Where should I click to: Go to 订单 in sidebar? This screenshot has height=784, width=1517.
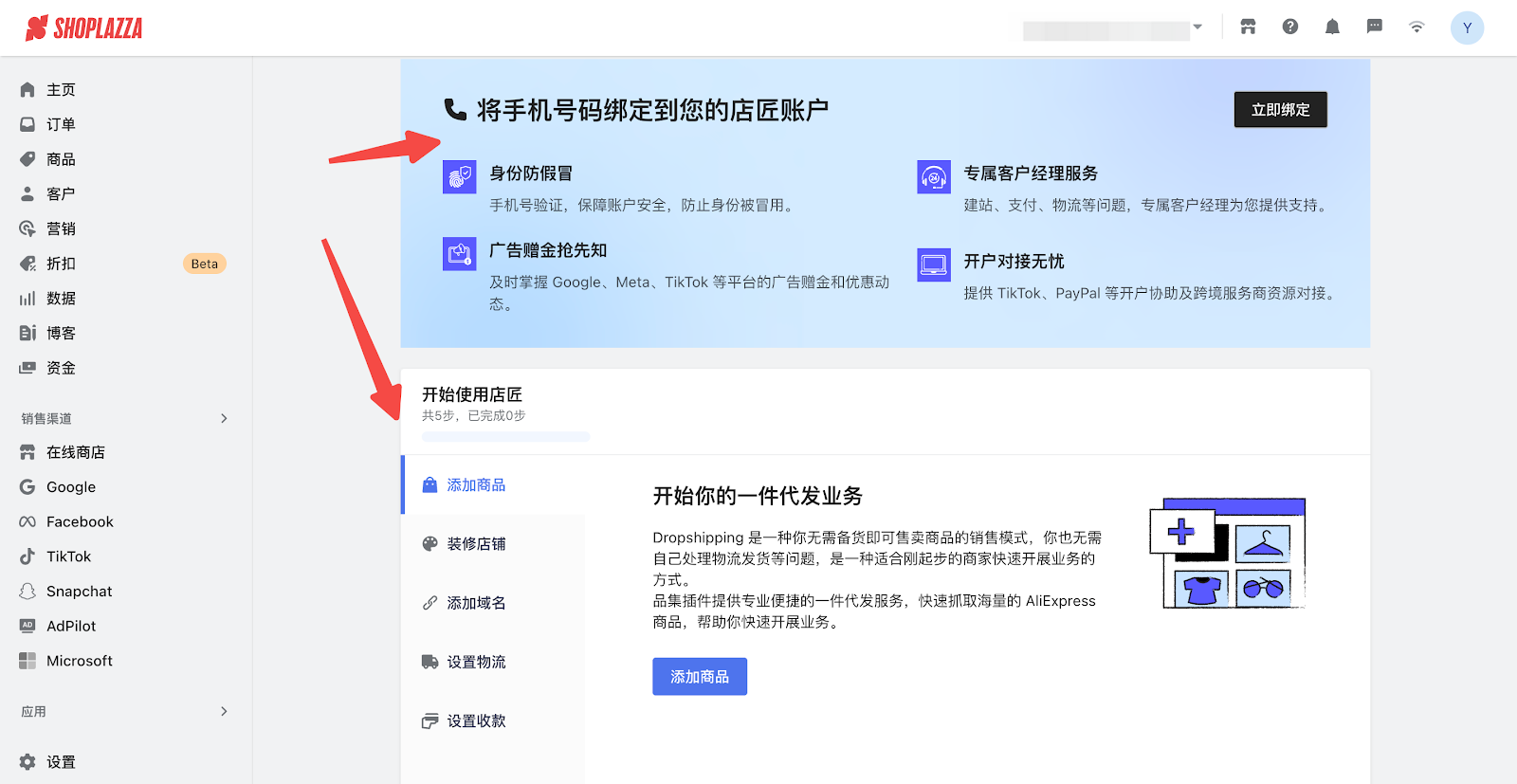coord(61,124)
